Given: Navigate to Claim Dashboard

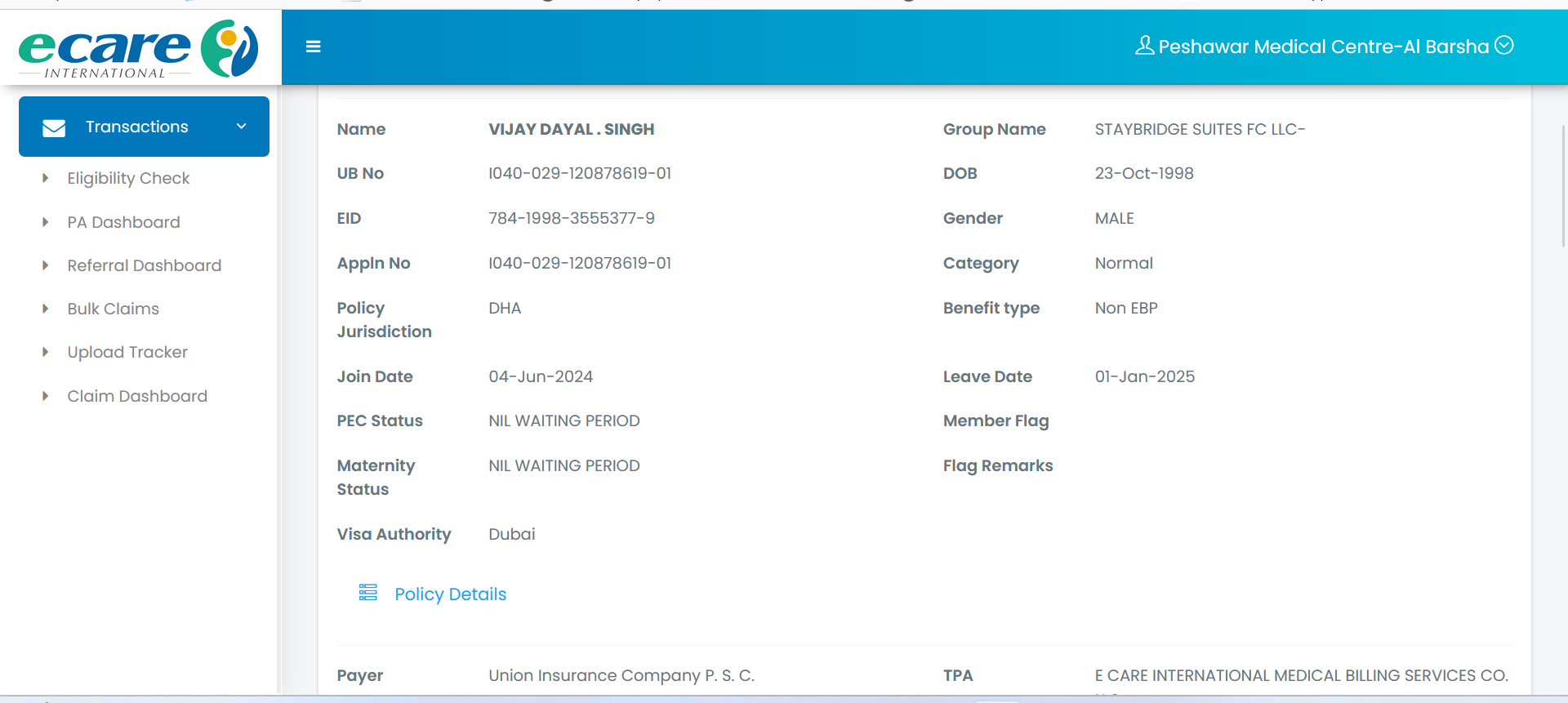Looking at the screenshot, I should click(x=137, y=396).
